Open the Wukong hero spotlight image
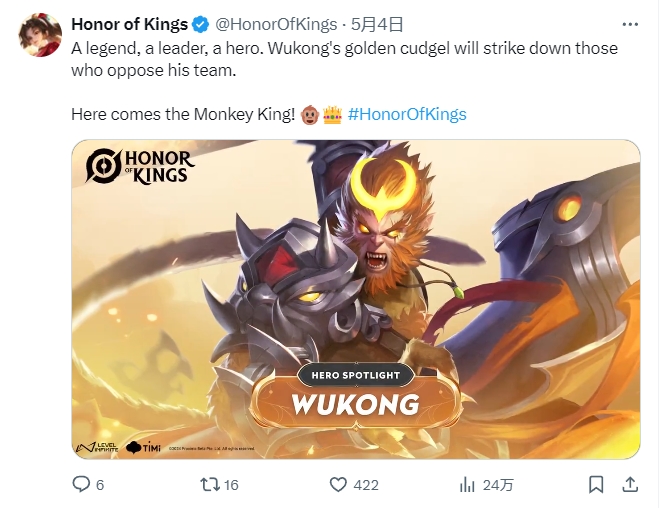The image size is (660, 508). [x=356, y=299]
